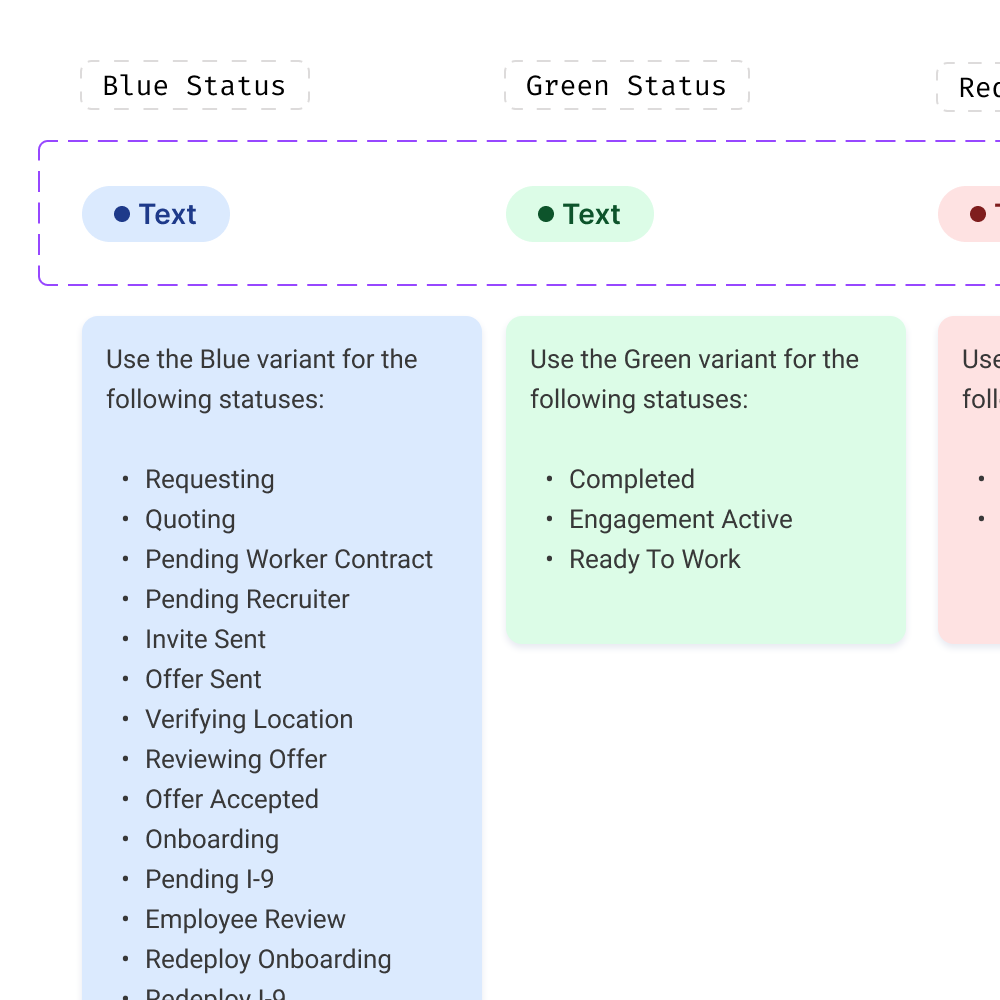Click 'Pending Recruiter' list item
Screen dimensions: 1000x1000
pyautogui.click(x=247, y=599)
